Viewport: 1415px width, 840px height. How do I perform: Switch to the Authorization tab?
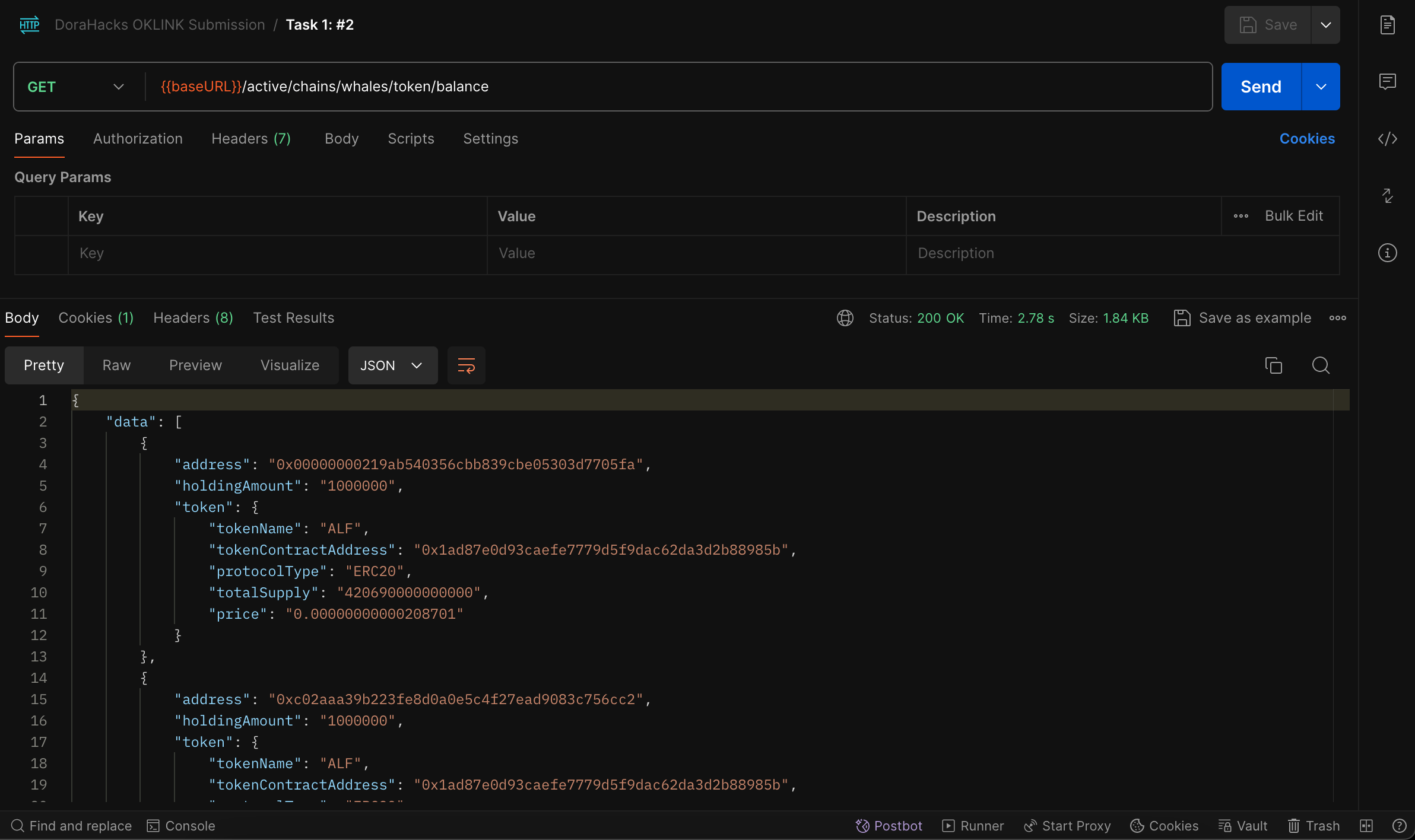coord(138,139)
